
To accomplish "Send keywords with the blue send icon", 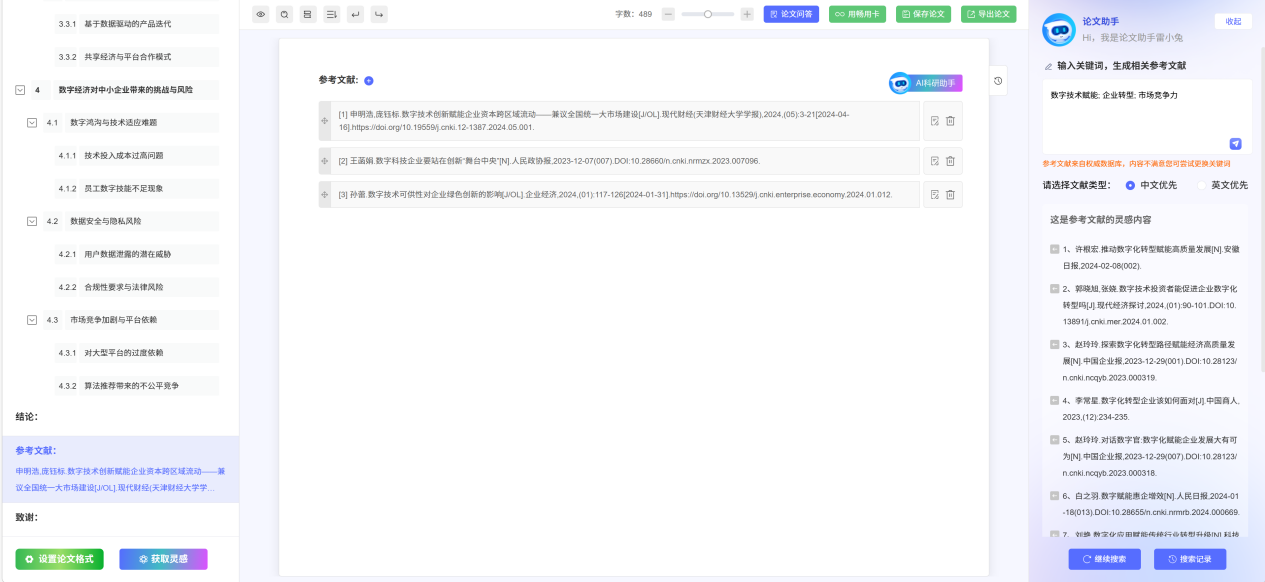I will click(x=1235, y=143).
